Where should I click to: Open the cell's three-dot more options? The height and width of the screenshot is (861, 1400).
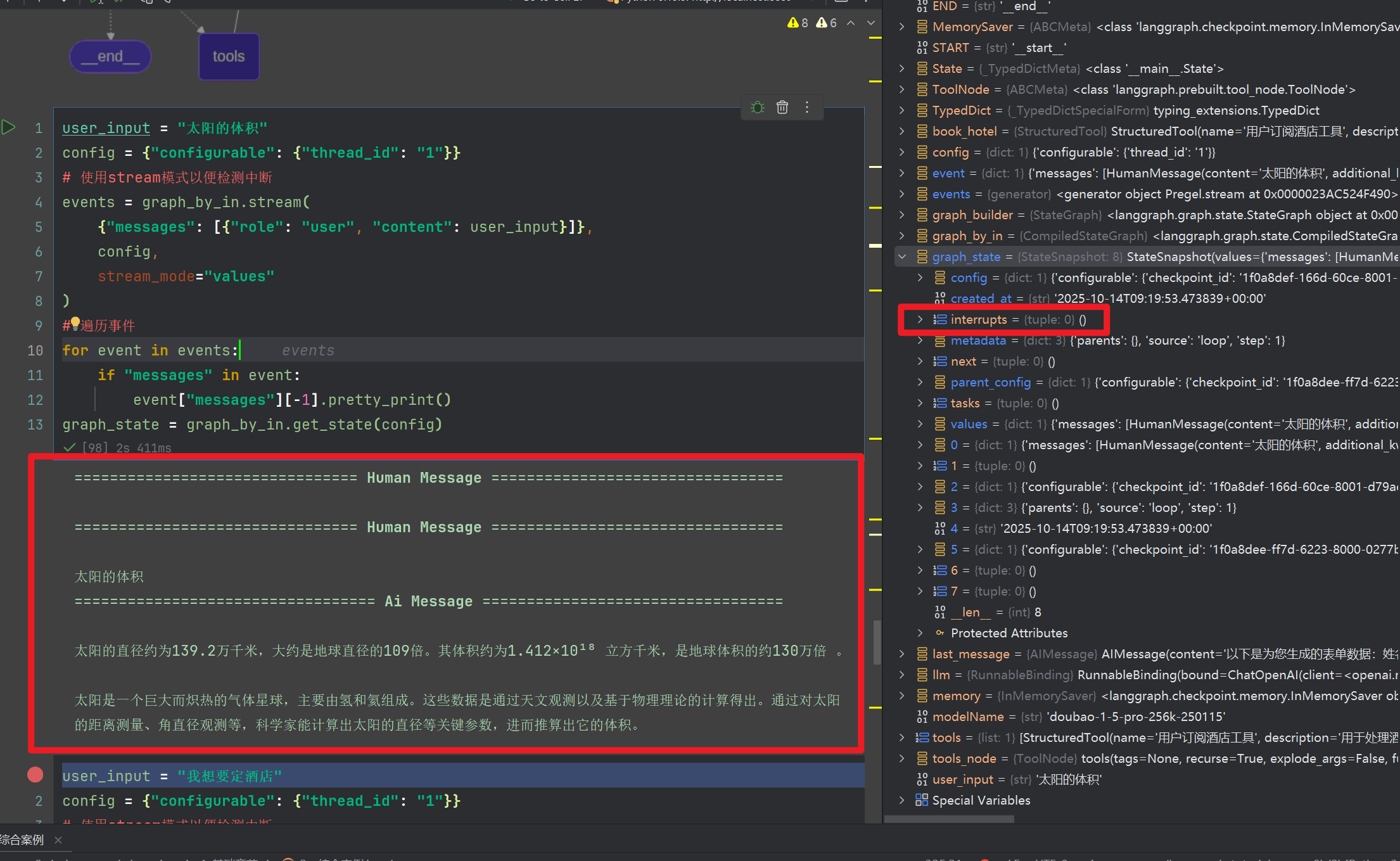807,108
